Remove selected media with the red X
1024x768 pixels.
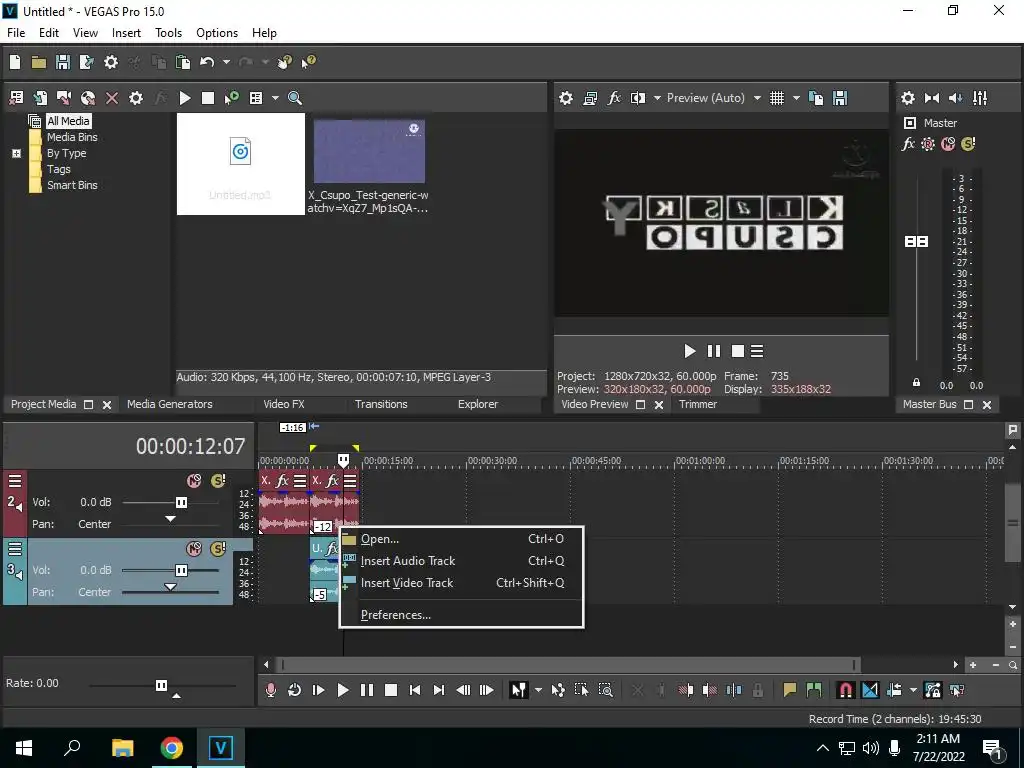click(112, 98)
